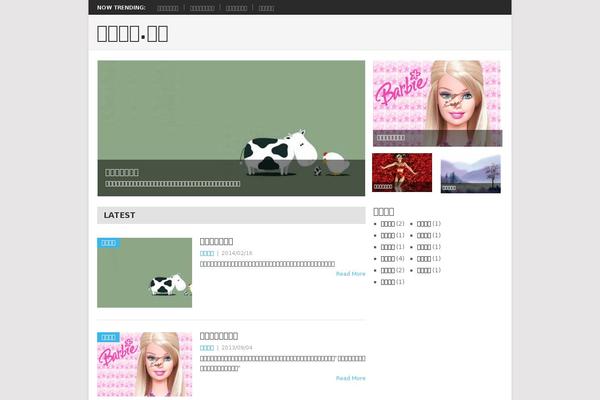Click the LATEST section heading
Image resolution: width=600 pixels, height=400 pixels.
(119, 216)
